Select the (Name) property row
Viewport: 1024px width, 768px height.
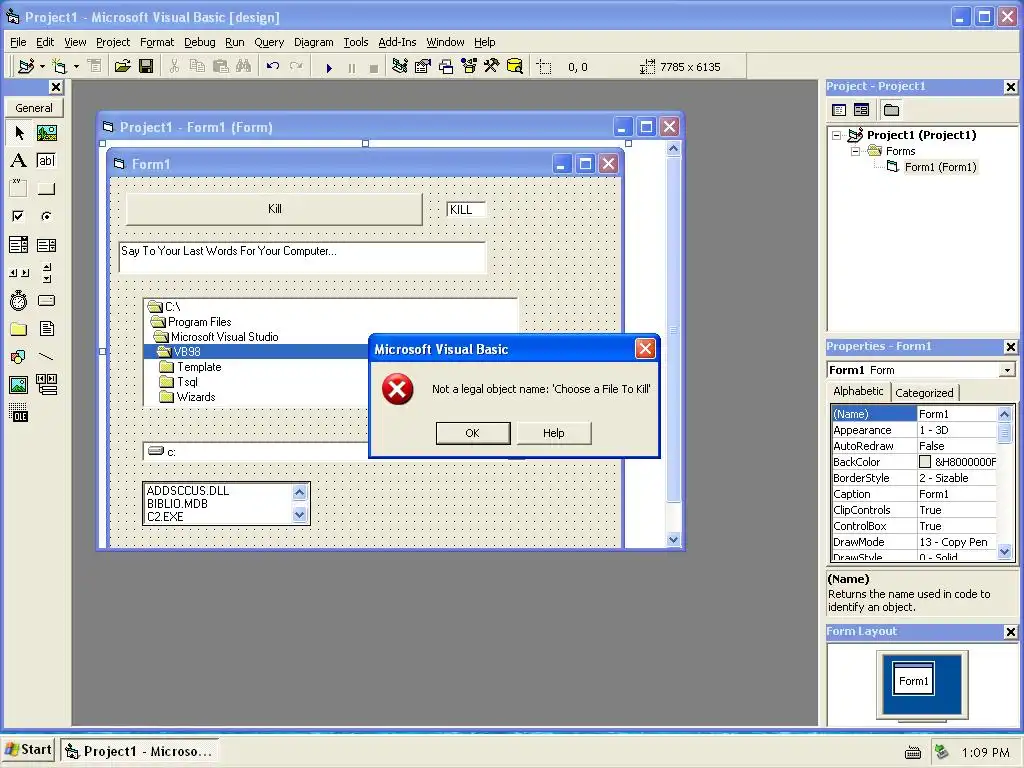(914, 414)
